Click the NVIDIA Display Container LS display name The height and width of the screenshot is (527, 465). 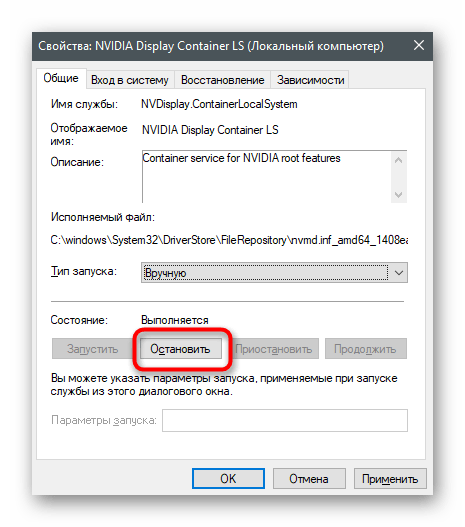tap(210, 130)
